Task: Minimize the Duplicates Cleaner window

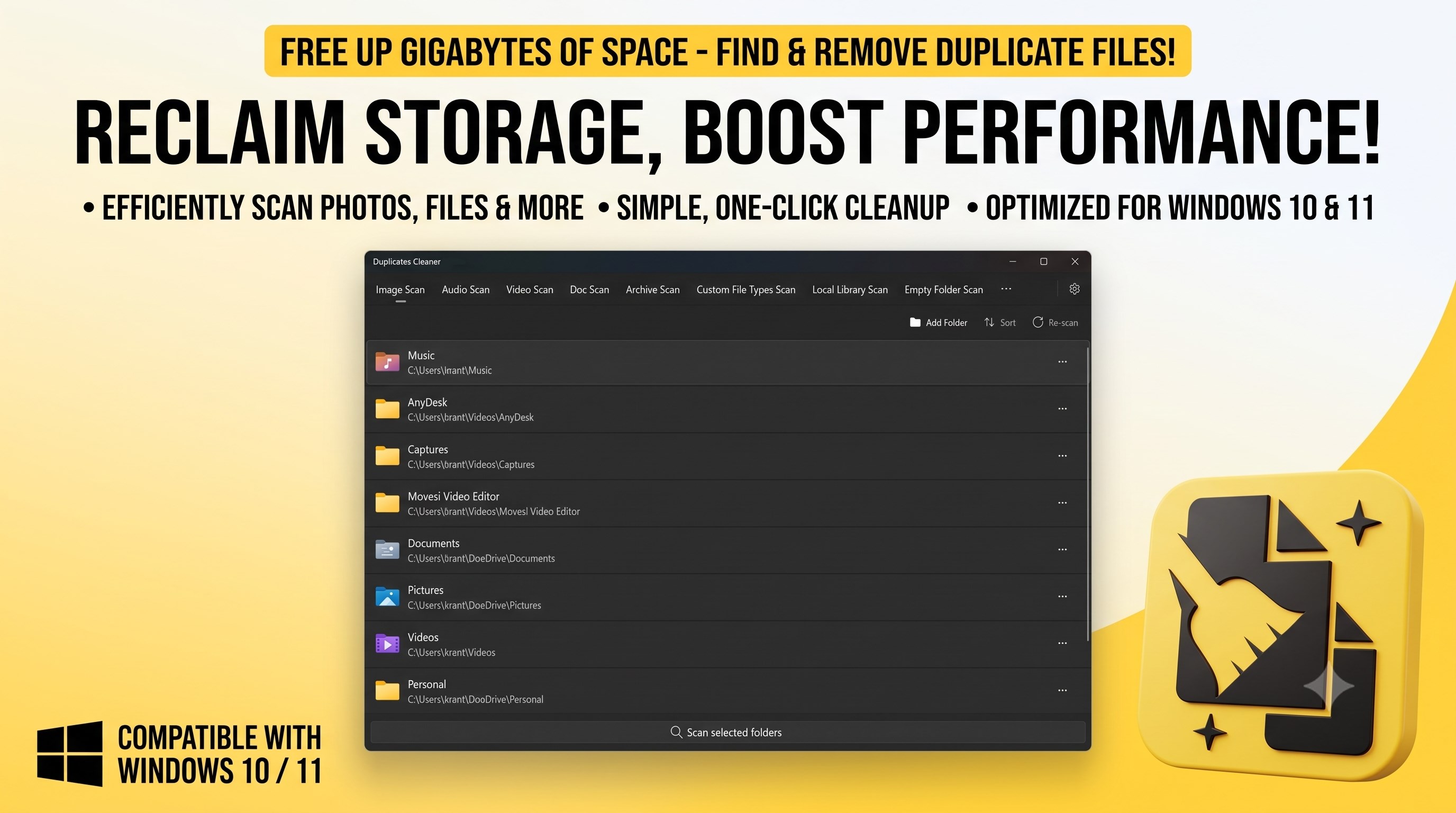Action: [1013, 261]
